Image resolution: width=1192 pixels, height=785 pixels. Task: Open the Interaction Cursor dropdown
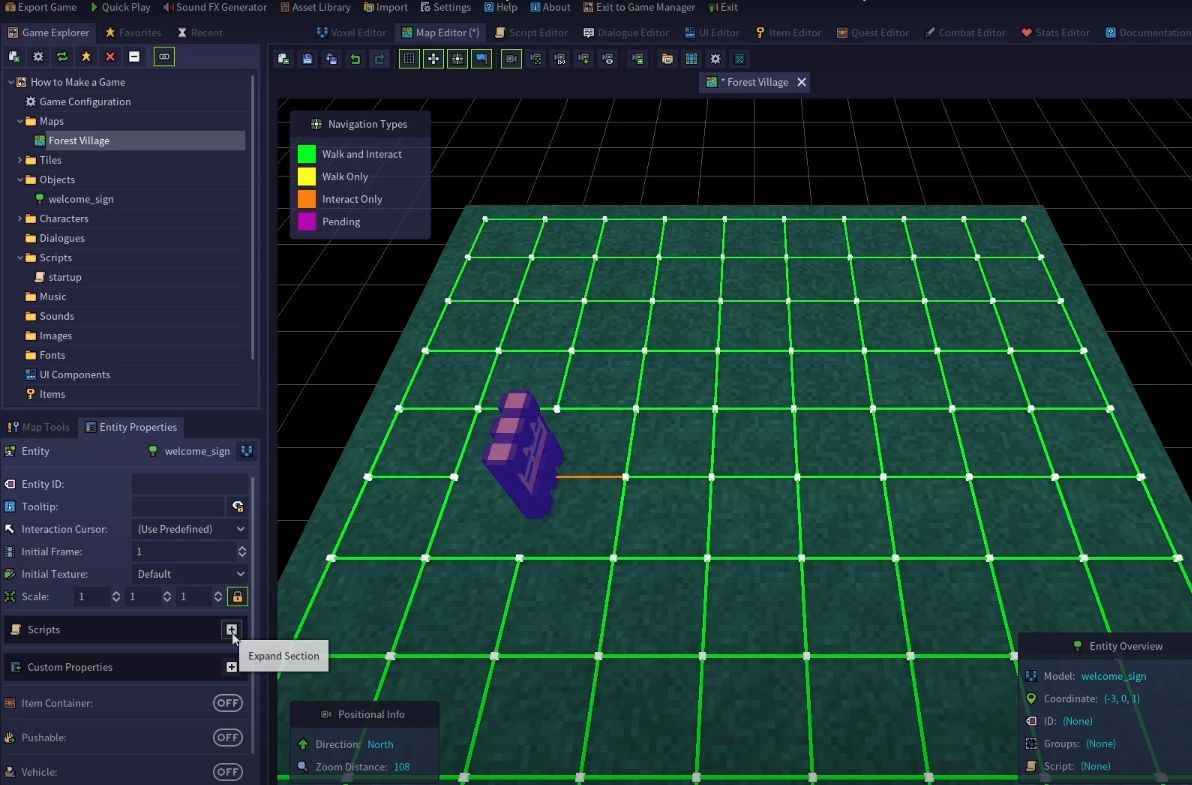click(190, 529)
